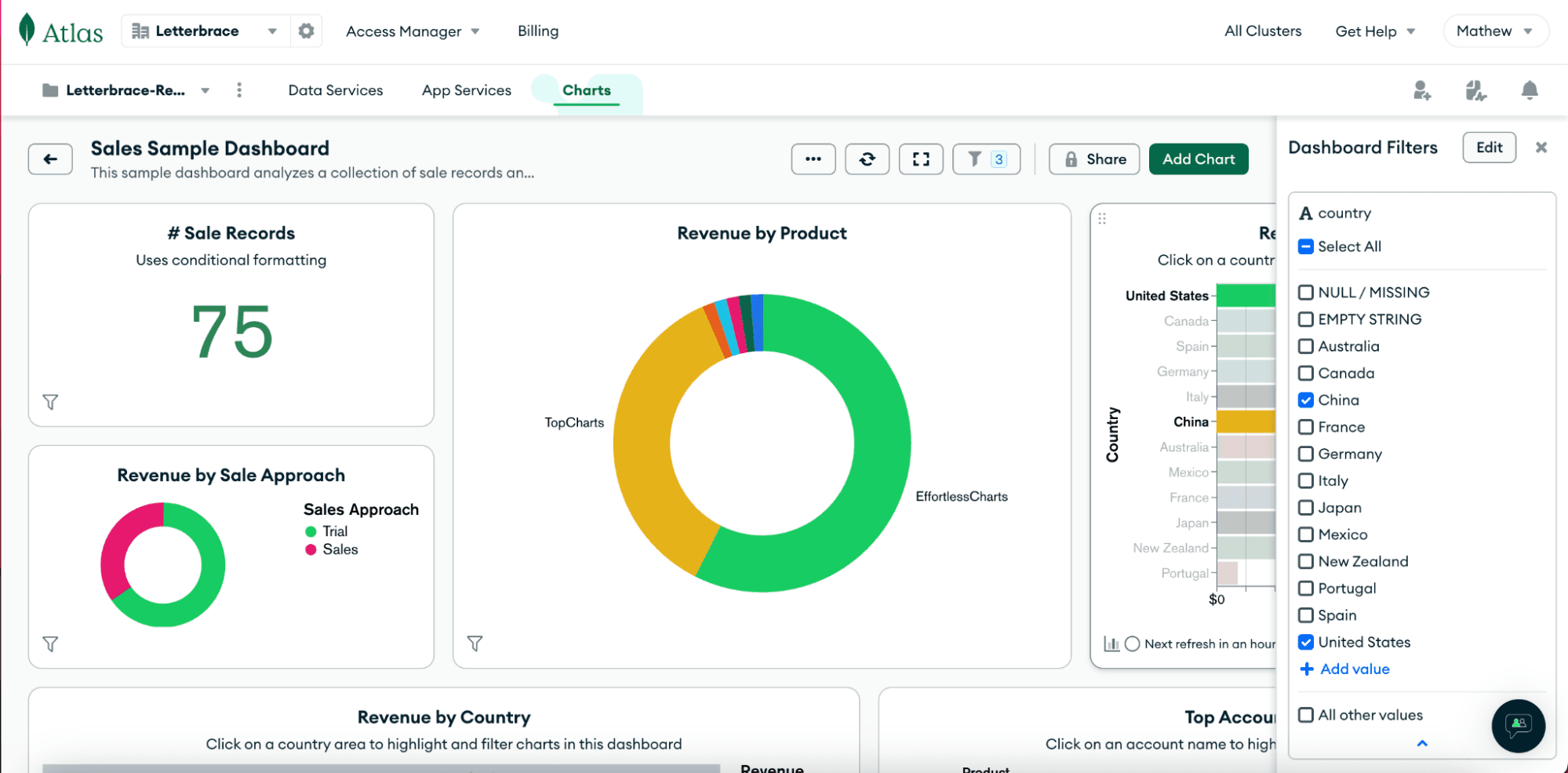Open the filter icon showing 3 active filters
The height and width of the screenshot is (773, 1568).
click(x=986, y=159)
